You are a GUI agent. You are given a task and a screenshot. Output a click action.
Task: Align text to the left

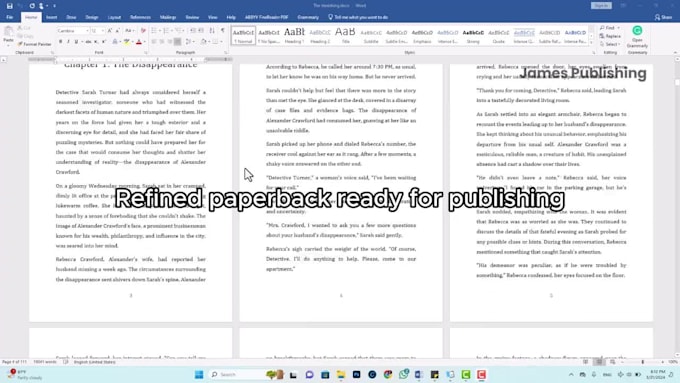(154, 42)
